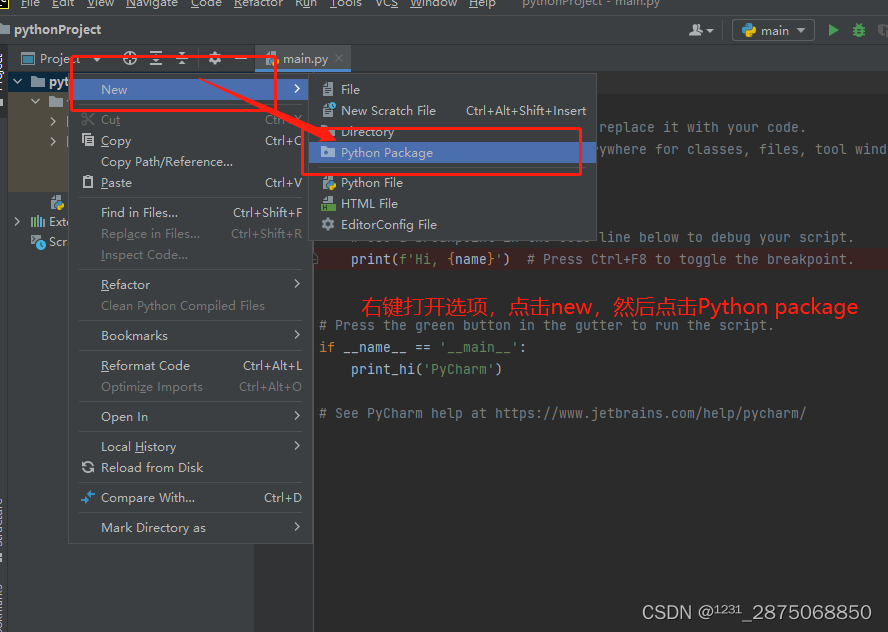Screen dimensions: 888x632
Task: Click the Copy icon in context menu
Action: click(88, 139)
